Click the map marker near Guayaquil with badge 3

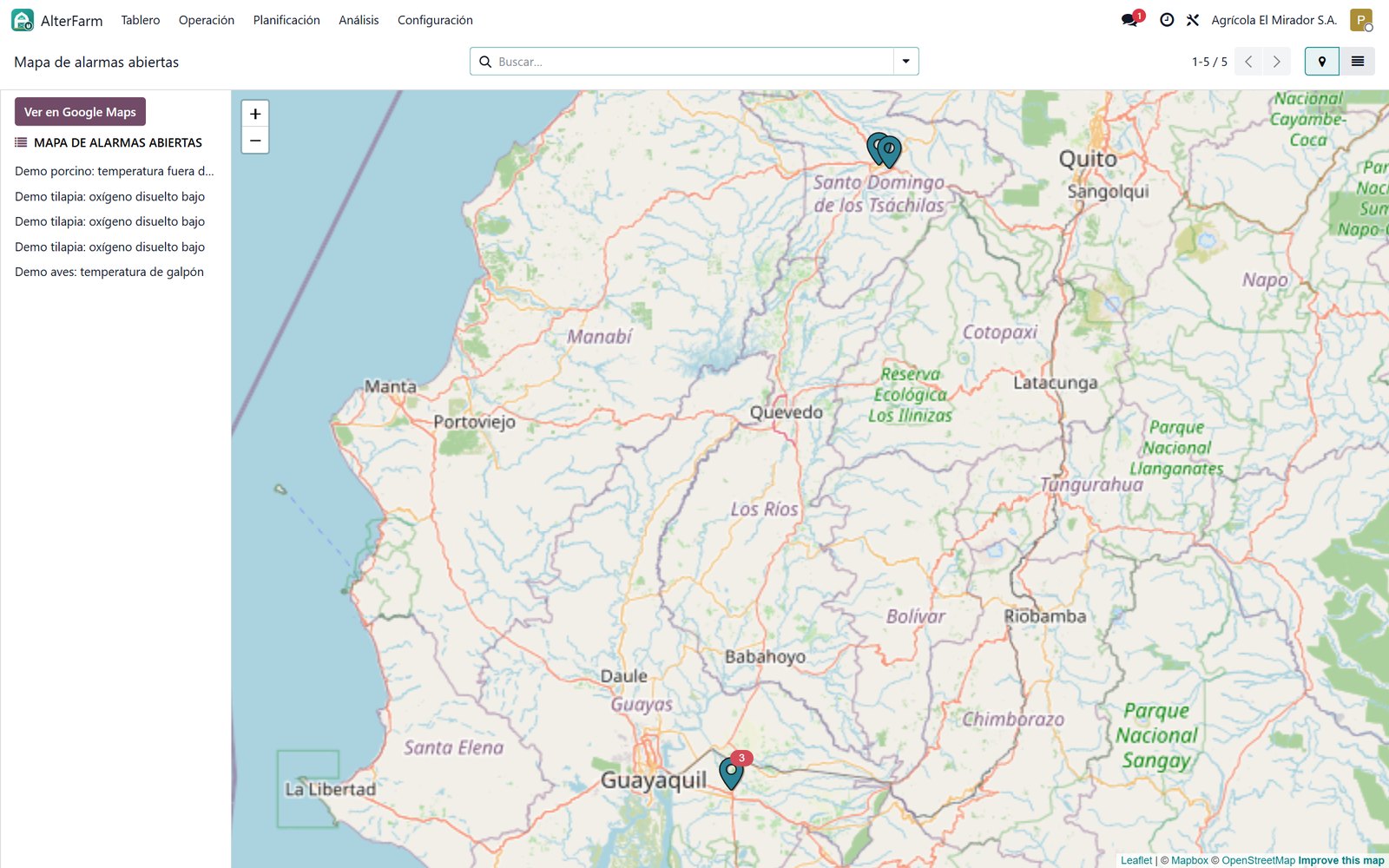coord(732,773)
